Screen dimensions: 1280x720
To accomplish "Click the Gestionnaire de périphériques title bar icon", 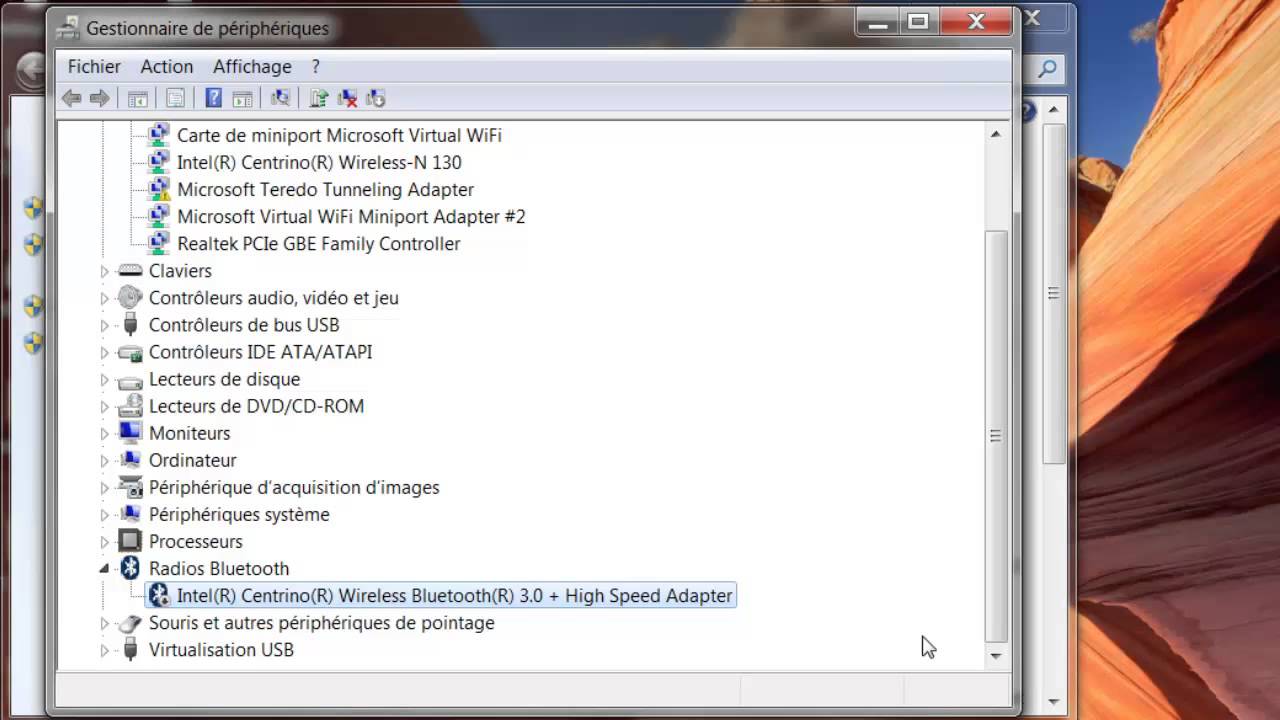I will (x=69, y=27).
